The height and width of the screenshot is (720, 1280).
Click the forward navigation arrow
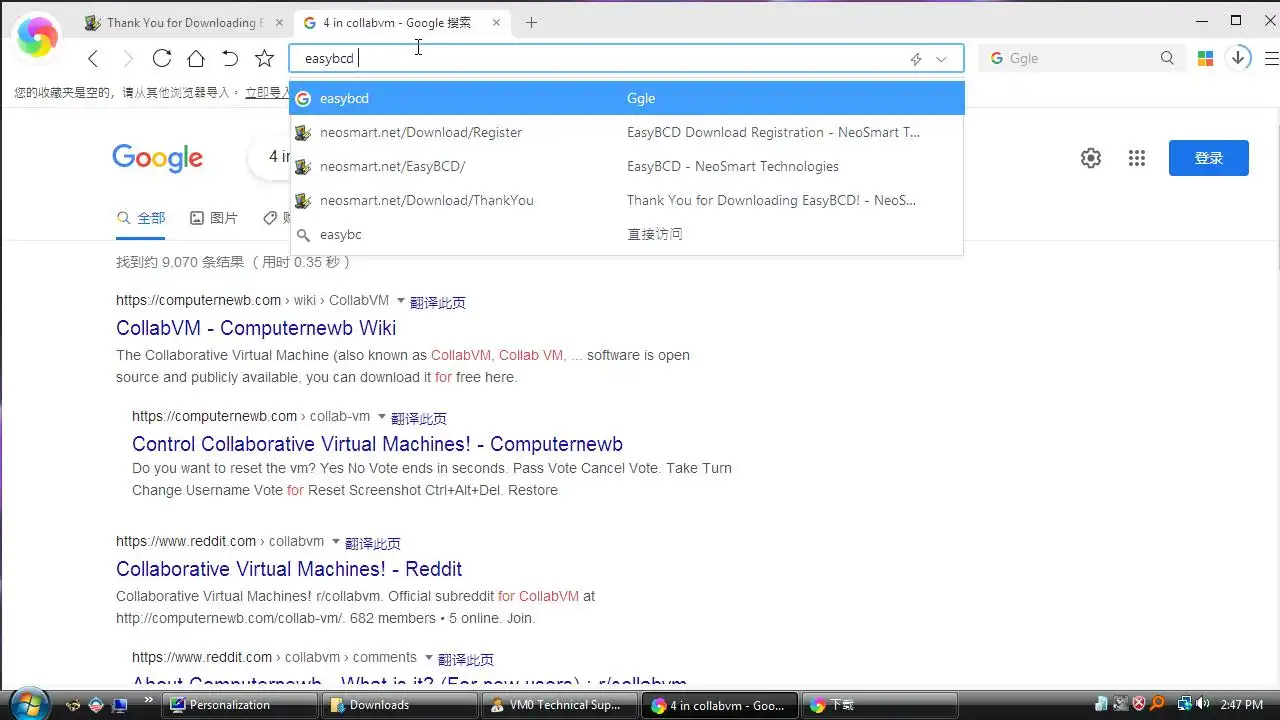(x=127, y=59)
